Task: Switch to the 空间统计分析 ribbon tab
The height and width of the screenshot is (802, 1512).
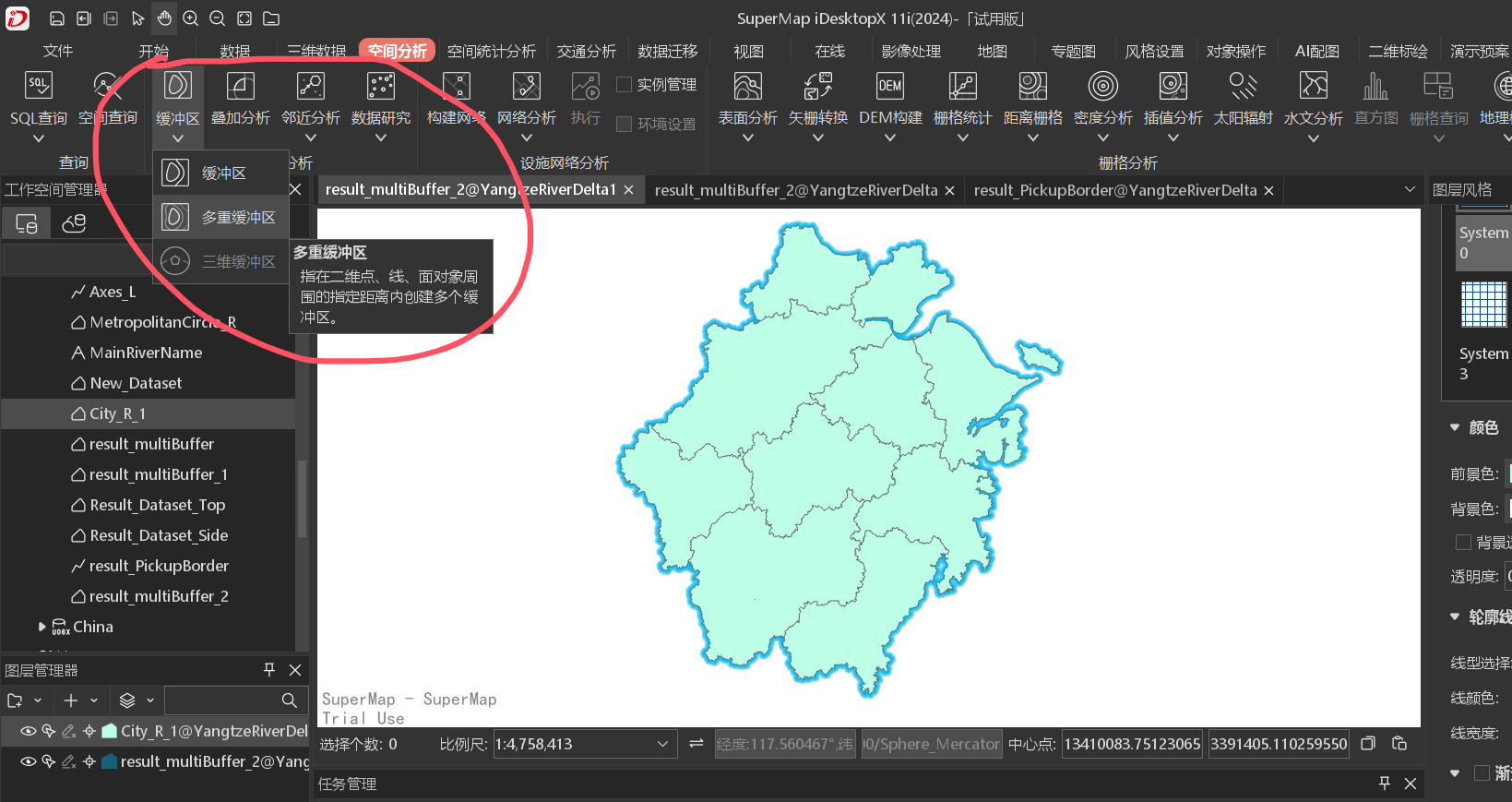Action: pos(492,51)
